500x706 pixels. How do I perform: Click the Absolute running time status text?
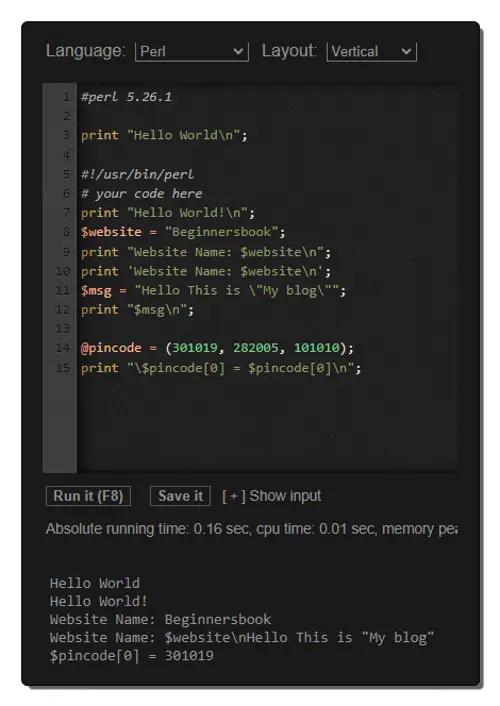[x=251, y=529]
